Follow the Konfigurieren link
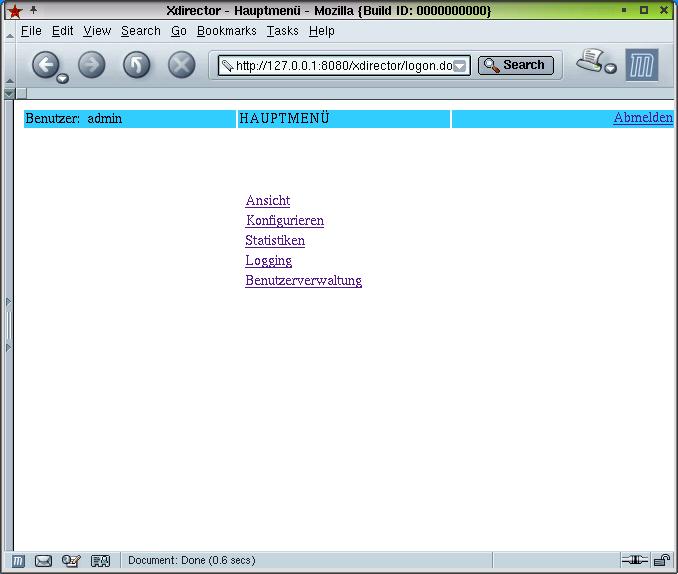The height and width of the screenshot is (574, 678). [x=285, y=220]
